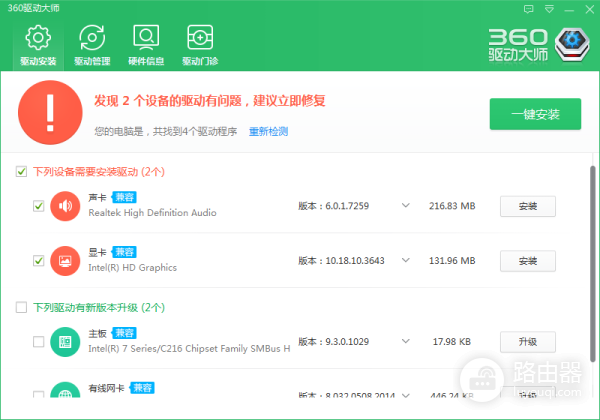Click the vertical scrollbar of driver list
The width and height of the screenshot is (600, 420).
592,264
